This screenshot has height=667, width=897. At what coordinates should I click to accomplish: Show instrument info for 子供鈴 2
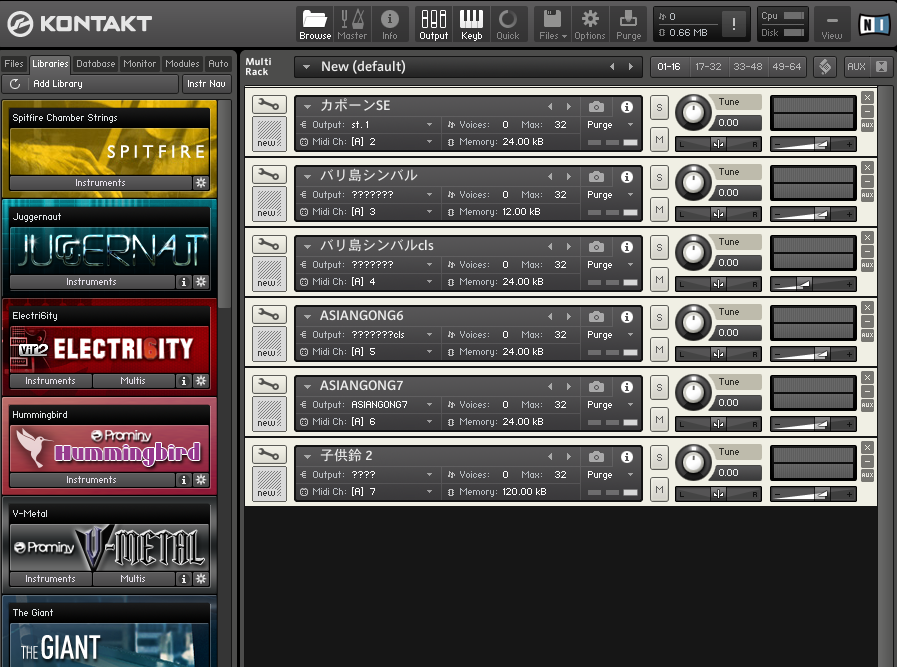(x=627, y=456)
